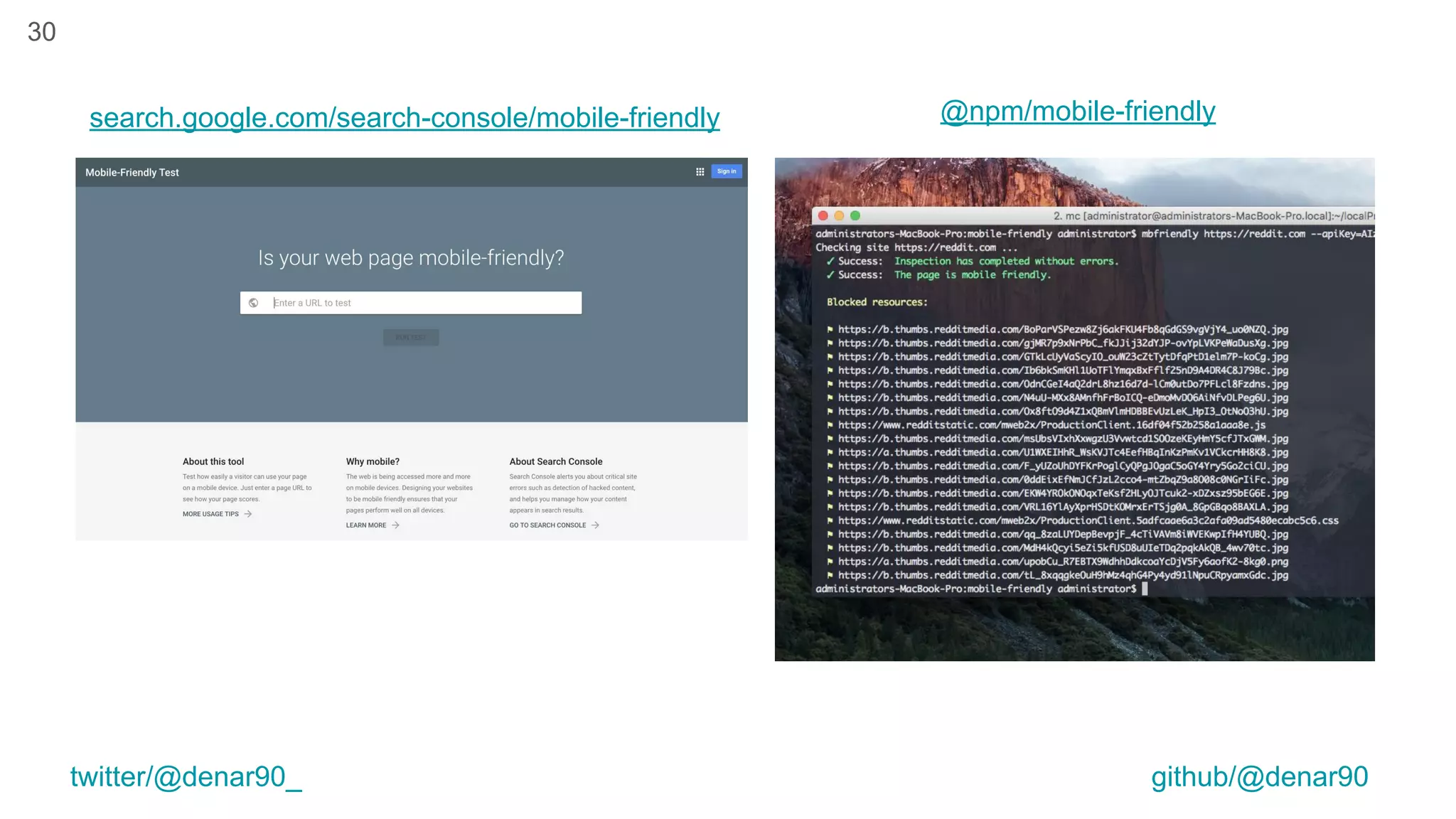Click the 'About this tool' heading

click(x=213, y=461)
